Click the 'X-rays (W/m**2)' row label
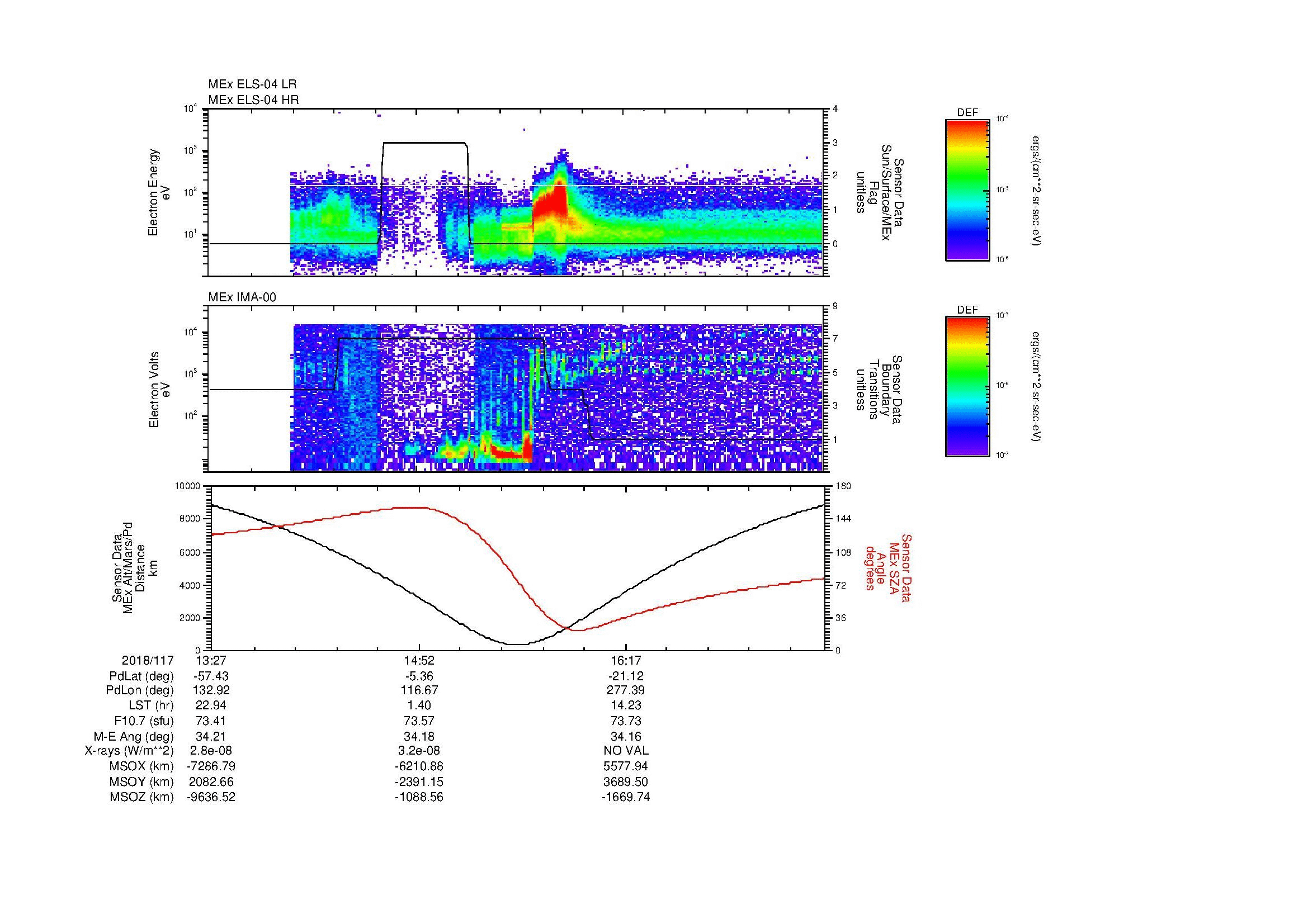The width and height of the screenshot is (1308, 924). tap(129, 750)
